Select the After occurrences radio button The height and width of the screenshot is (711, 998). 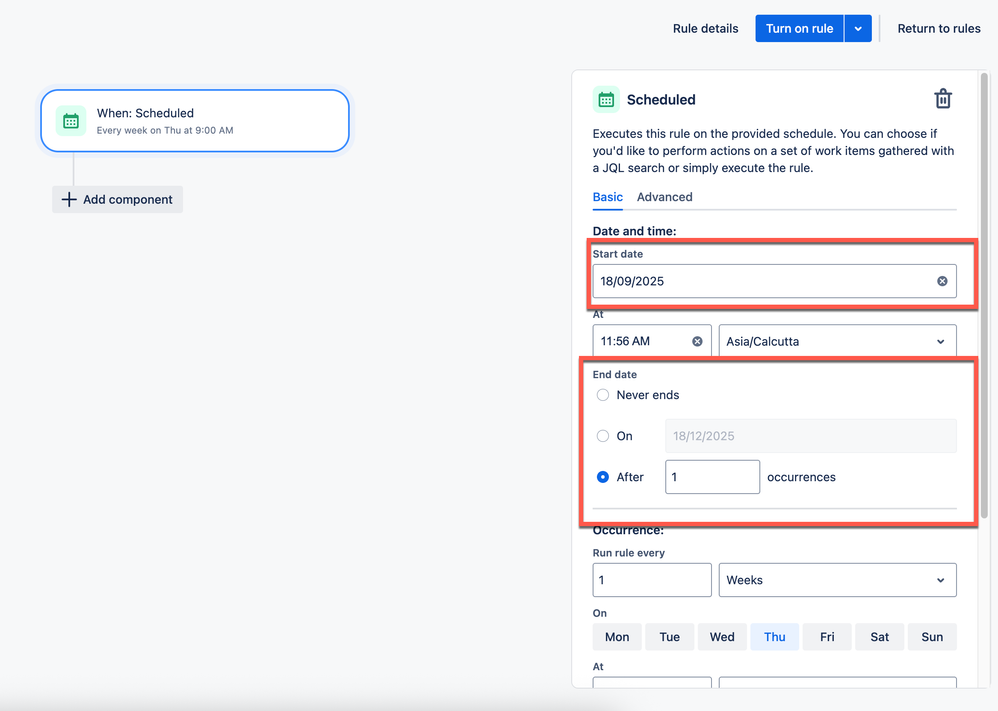pyautogui.click(x=603, y=477)
